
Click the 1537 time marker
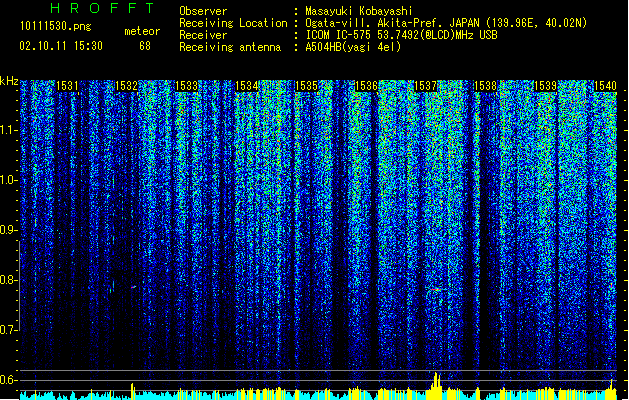click(425, 86)
